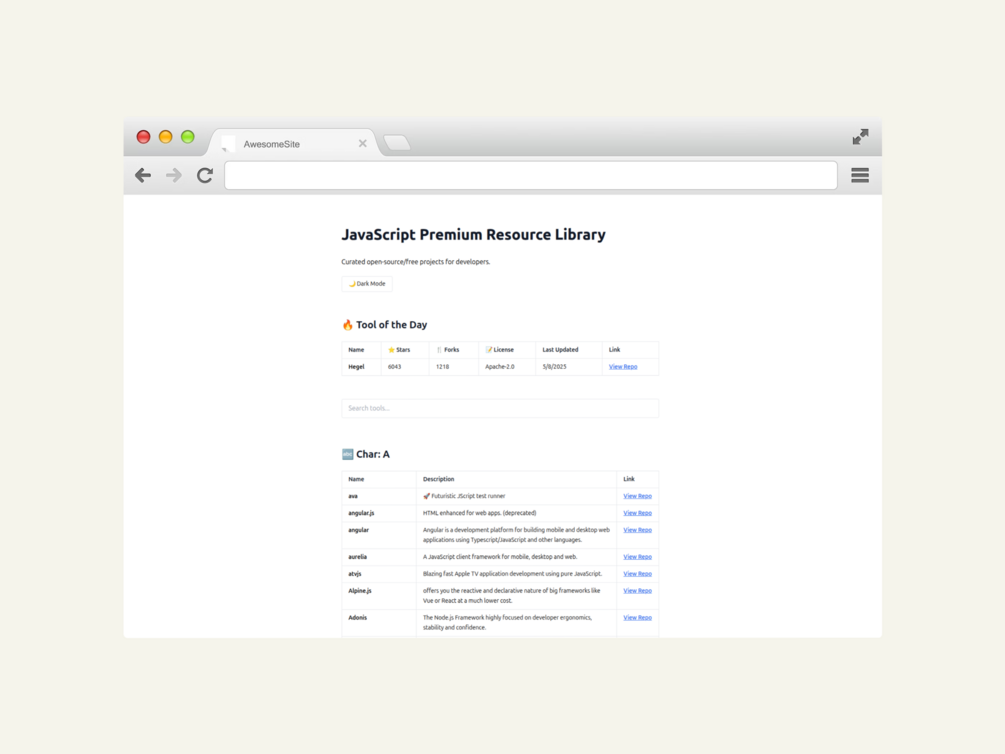Screen dimensions: 1005x754
Task: Click the fullscreen expand arrows icon
Action: click(860, 137)
